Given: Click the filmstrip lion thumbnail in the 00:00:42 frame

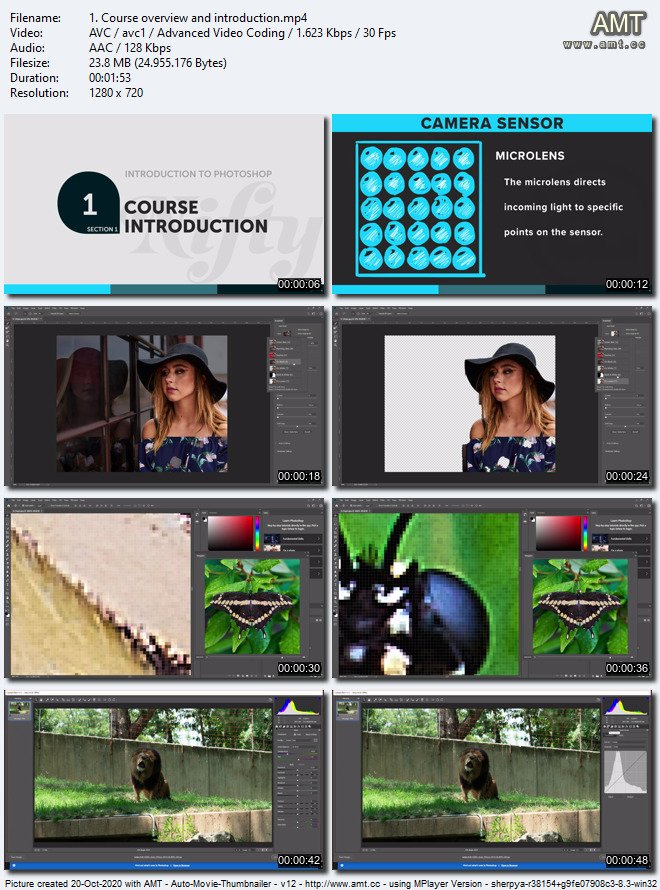Looking at the screenshot, I should click(x=19, y=709).
